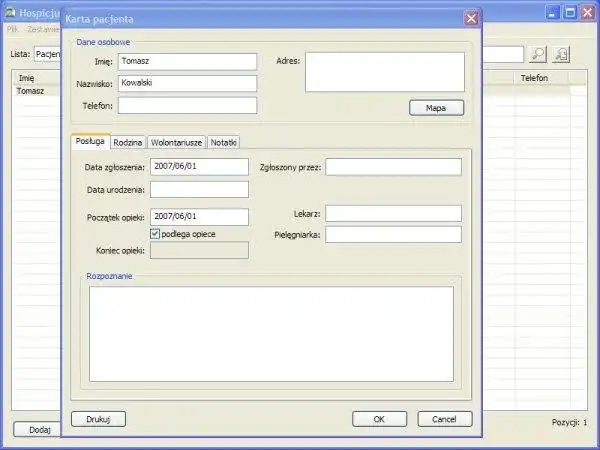The width and height of the screenshot is (600, 450).
Task: Select the Tomasz row in the patient list
Action: (x=37, y=91)
